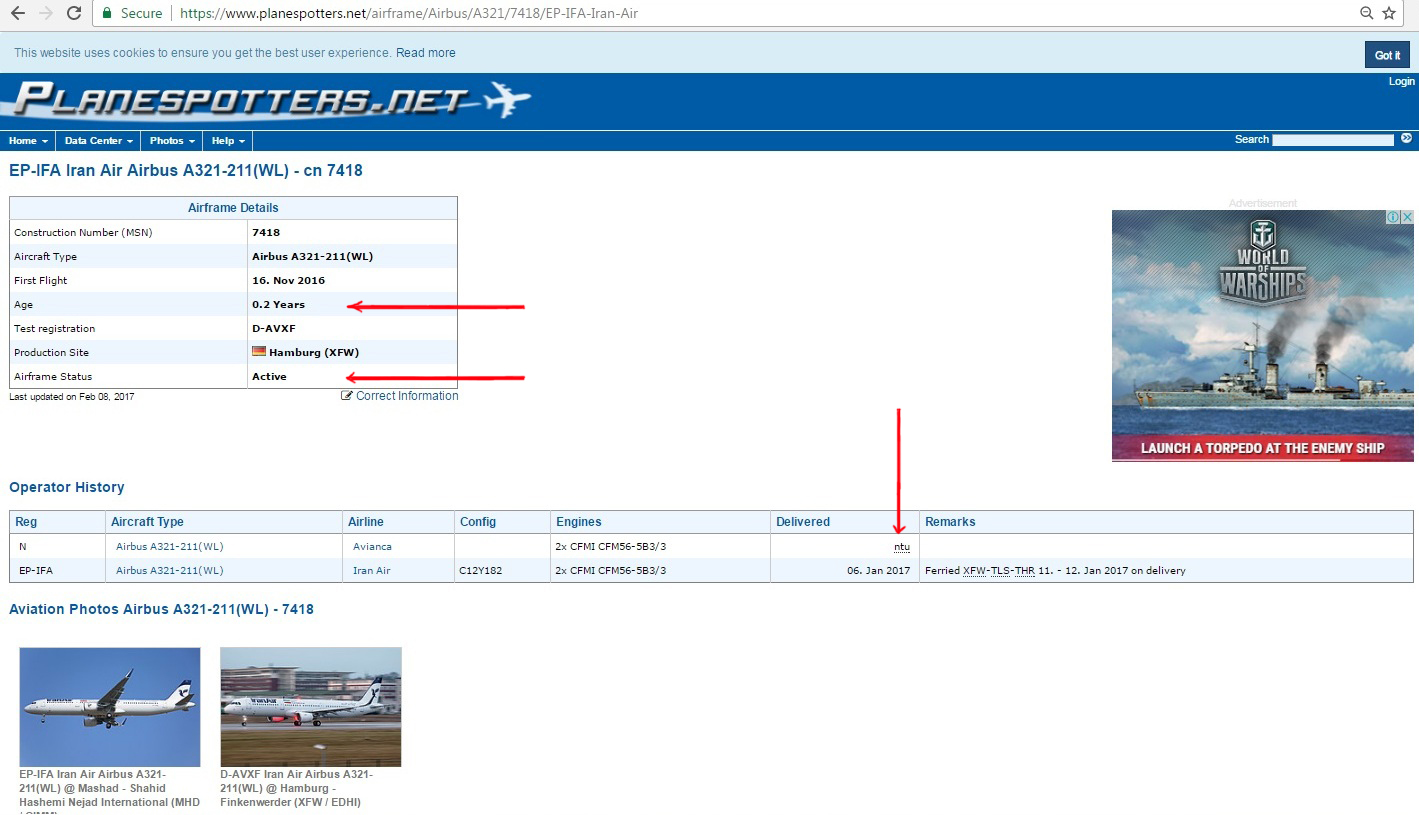Open the Read more cookie link
Image resolution: width=1419 pixels, height=815 pixels.
pos(425,53)
